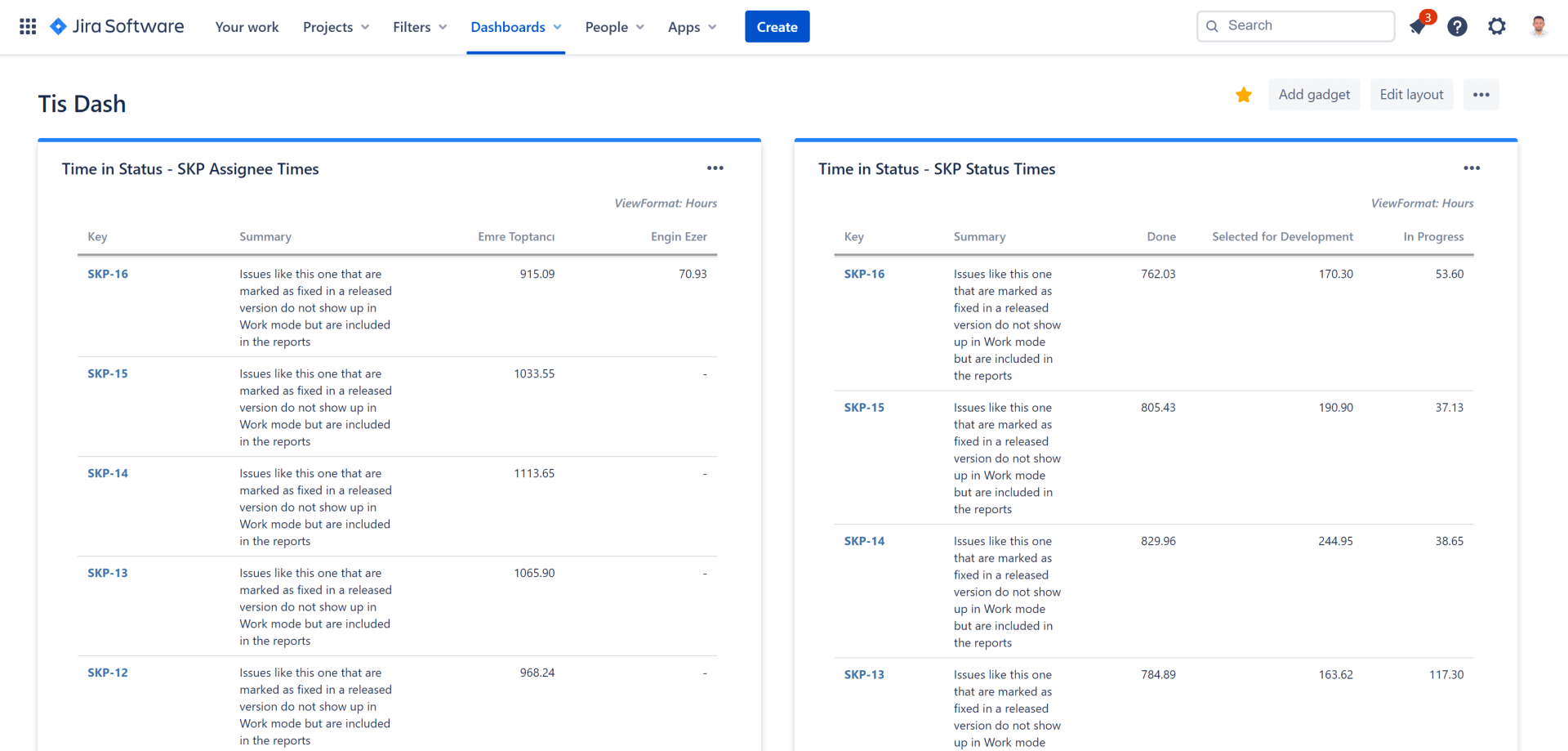
Task: Click the Create button
Action: (777, 27)
